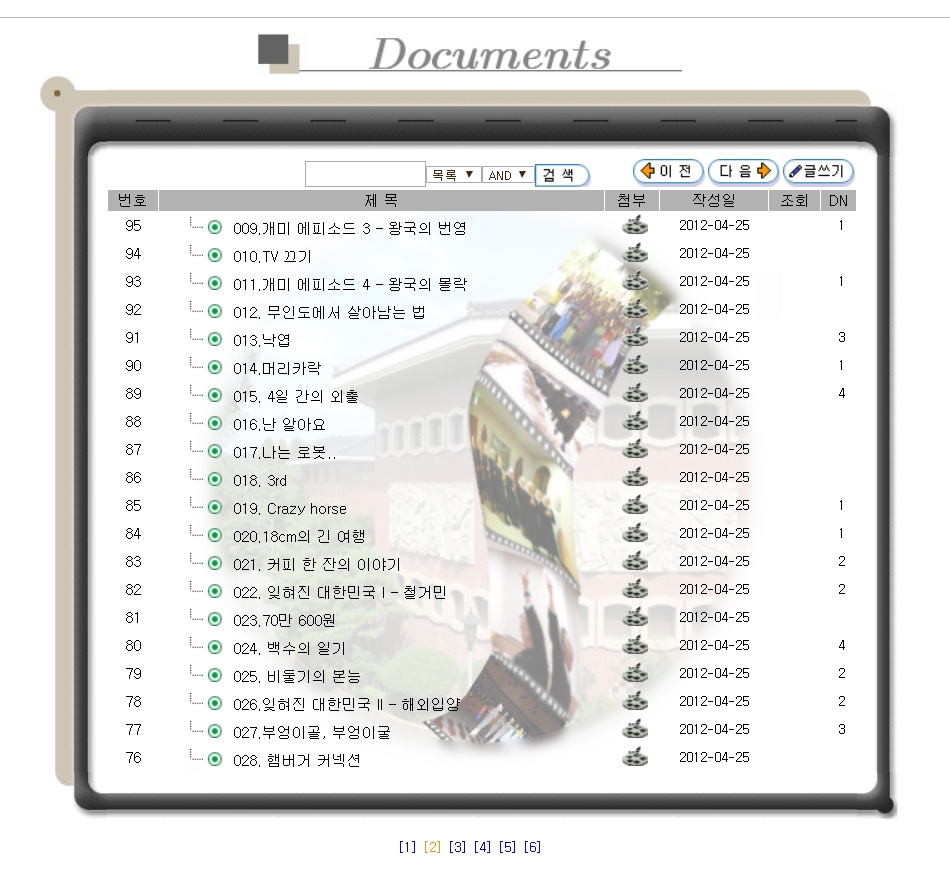Open the 목록 search field dropdown
This screenshot has height=875, width=950.
(454, 175)
